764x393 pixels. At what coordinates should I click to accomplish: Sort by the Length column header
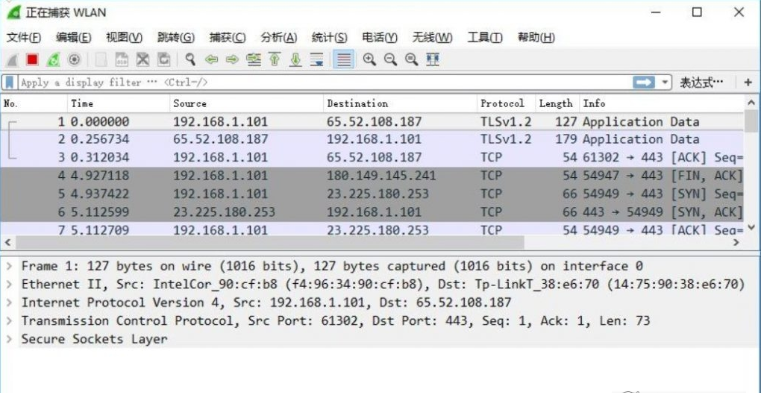[557, 103]
